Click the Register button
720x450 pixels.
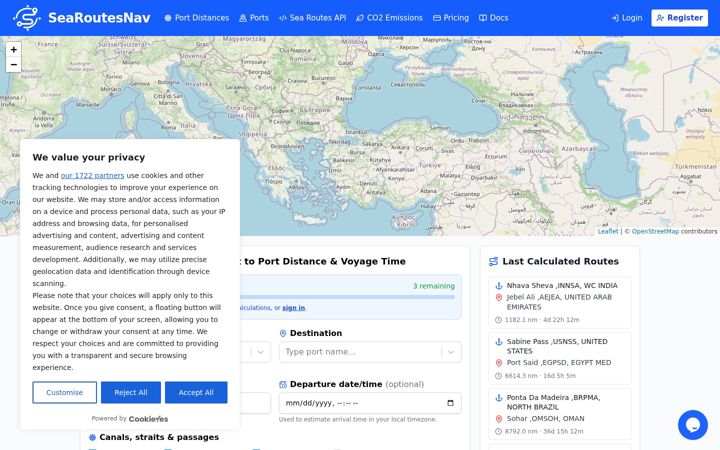[x=680, y=18]
